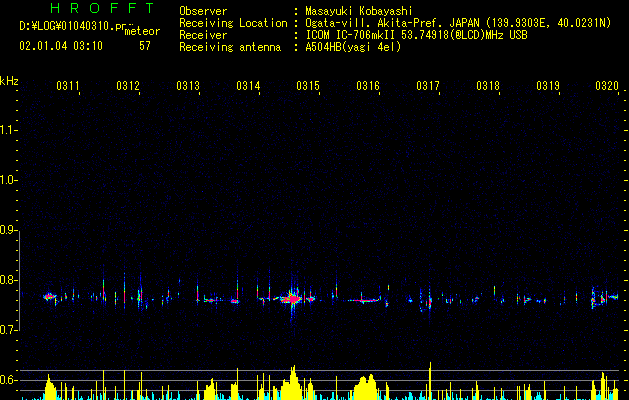Click the red echo blob just before 0311

click(49, 297)
